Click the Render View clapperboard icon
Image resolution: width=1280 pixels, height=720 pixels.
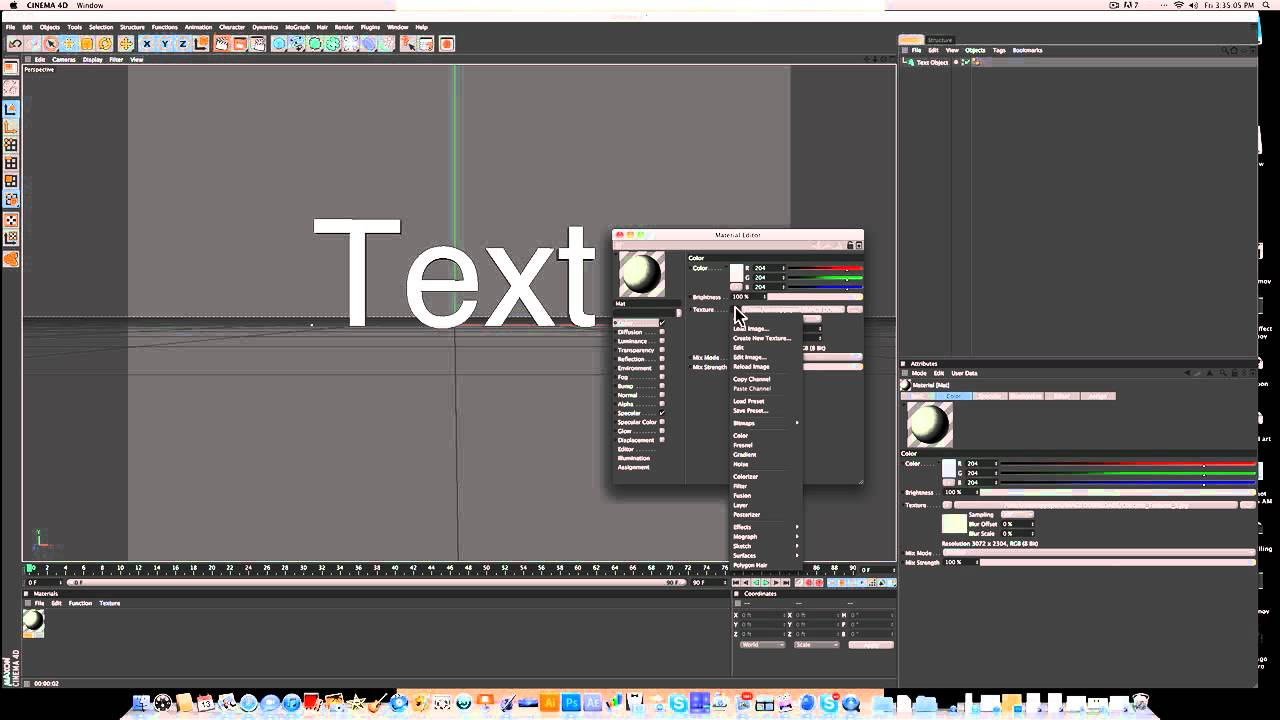coord(222,44)
